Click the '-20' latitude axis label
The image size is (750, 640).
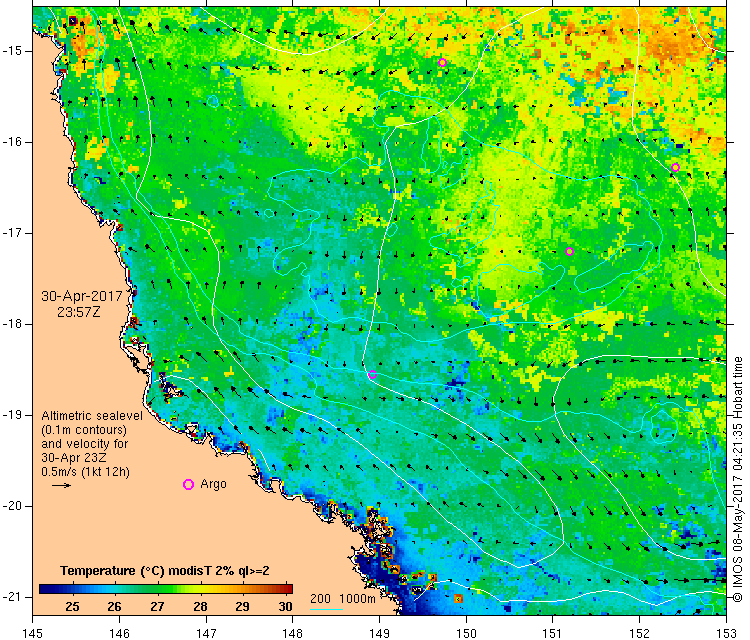tap(11, 506)
